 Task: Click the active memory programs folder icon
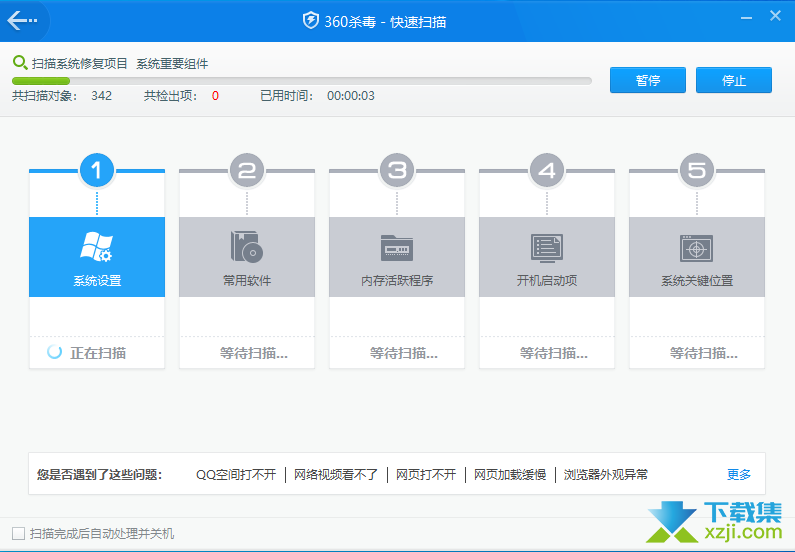[x=397, y=247]
